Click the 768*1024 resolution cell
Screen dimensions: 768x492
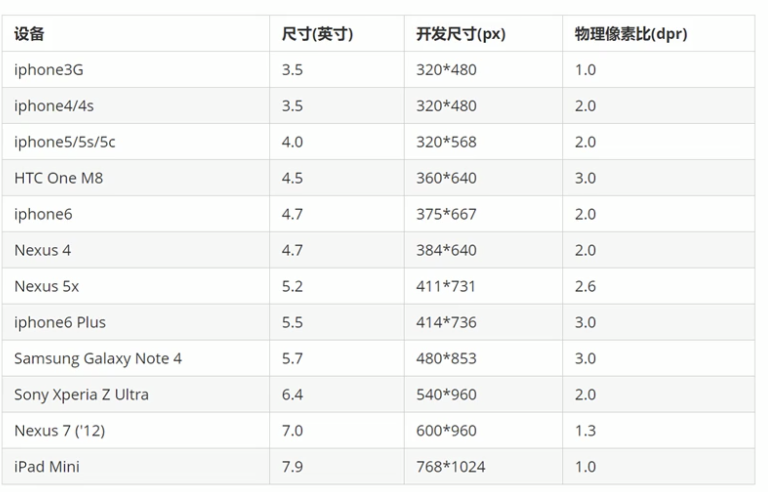(x=450, y=466)
